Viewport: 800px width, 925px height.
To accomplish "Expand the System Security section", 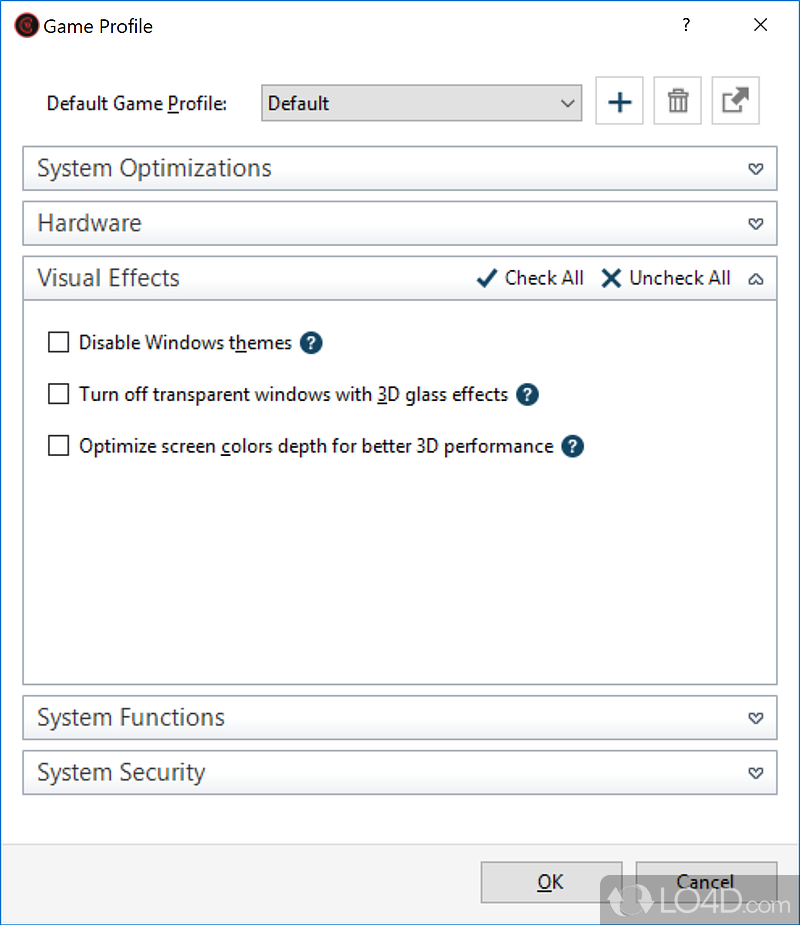I will [756, 773].
